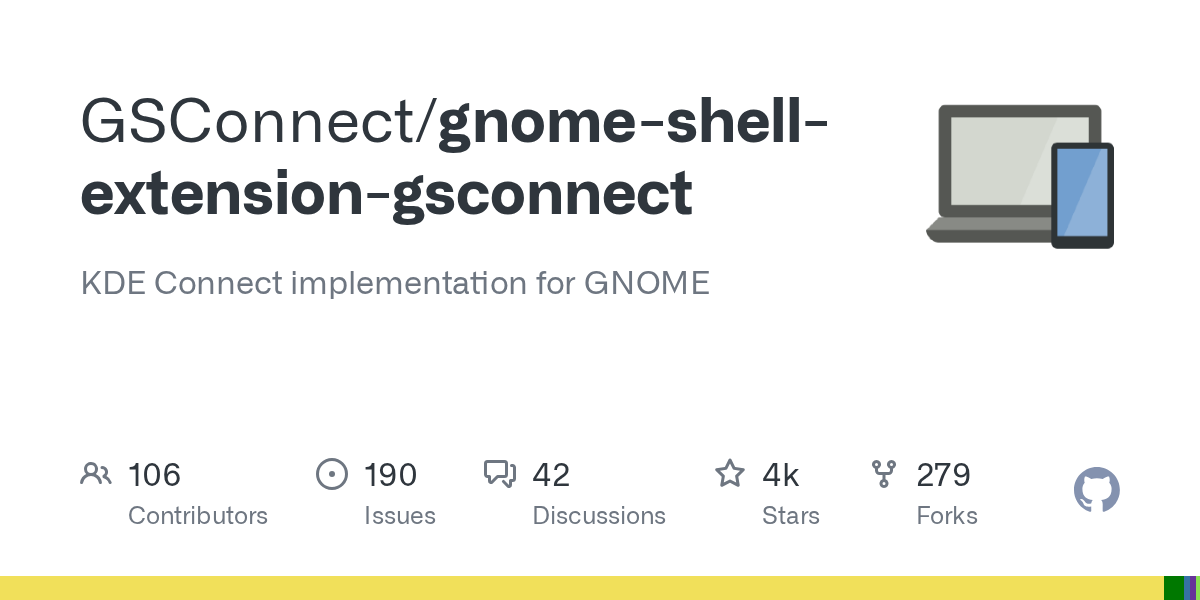Select the GSConnect owner name
Screen dimensions: 1200x600
[250, 122]
